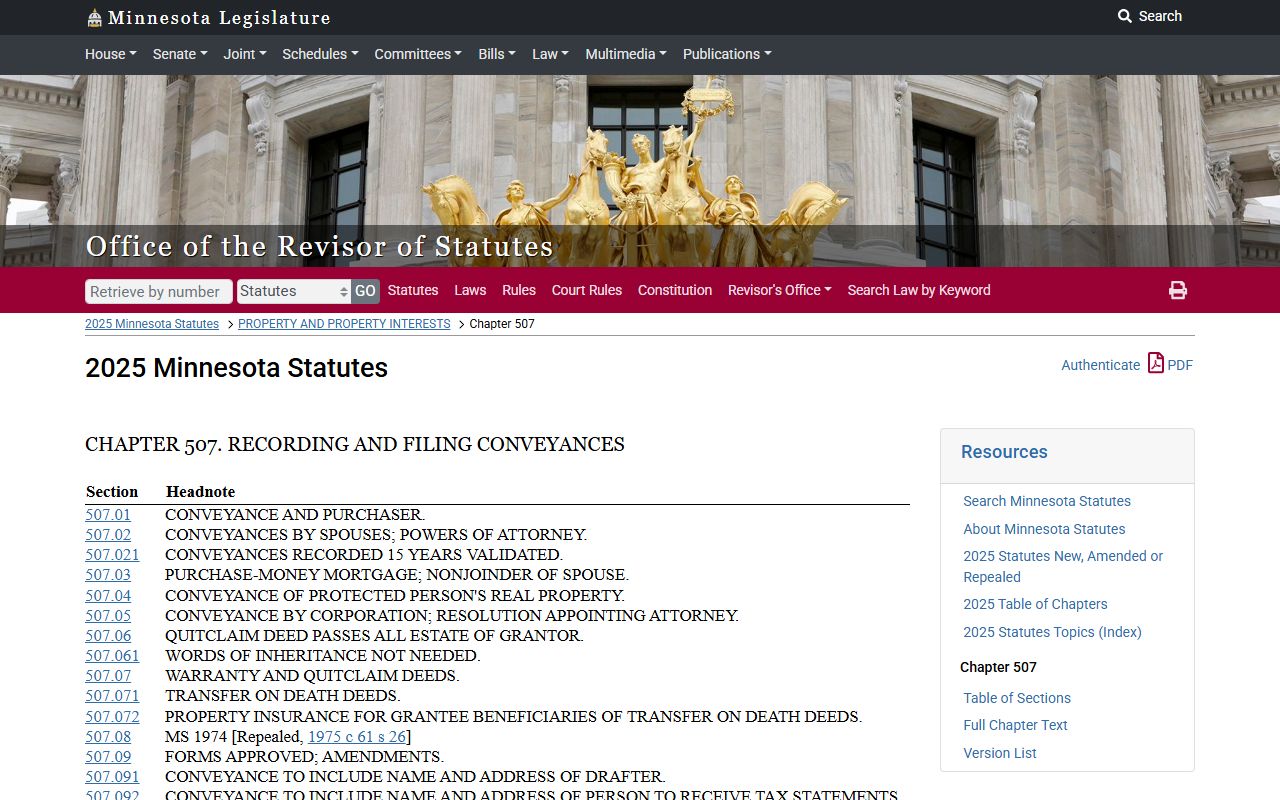
Task: Open section 507.01
Action: 108,515
